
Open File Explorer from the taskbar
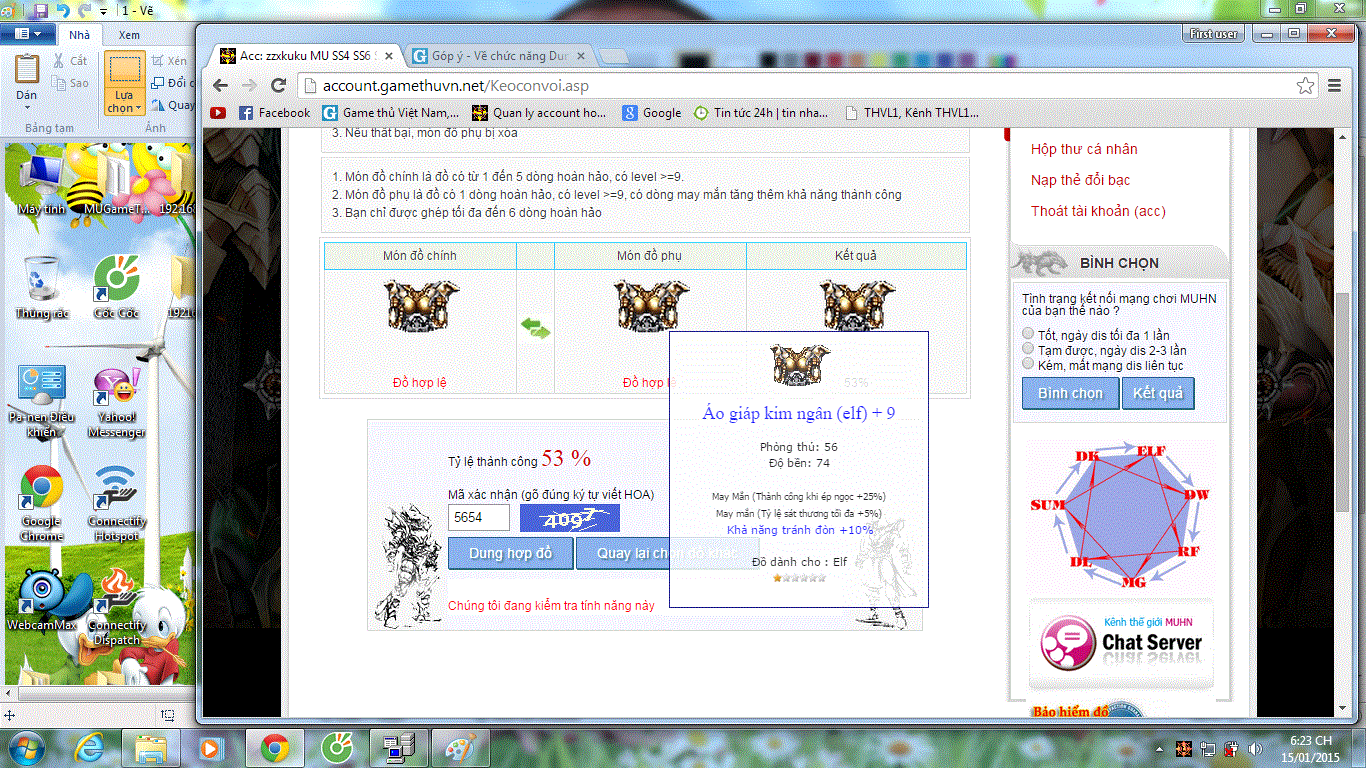click(151, 747)
